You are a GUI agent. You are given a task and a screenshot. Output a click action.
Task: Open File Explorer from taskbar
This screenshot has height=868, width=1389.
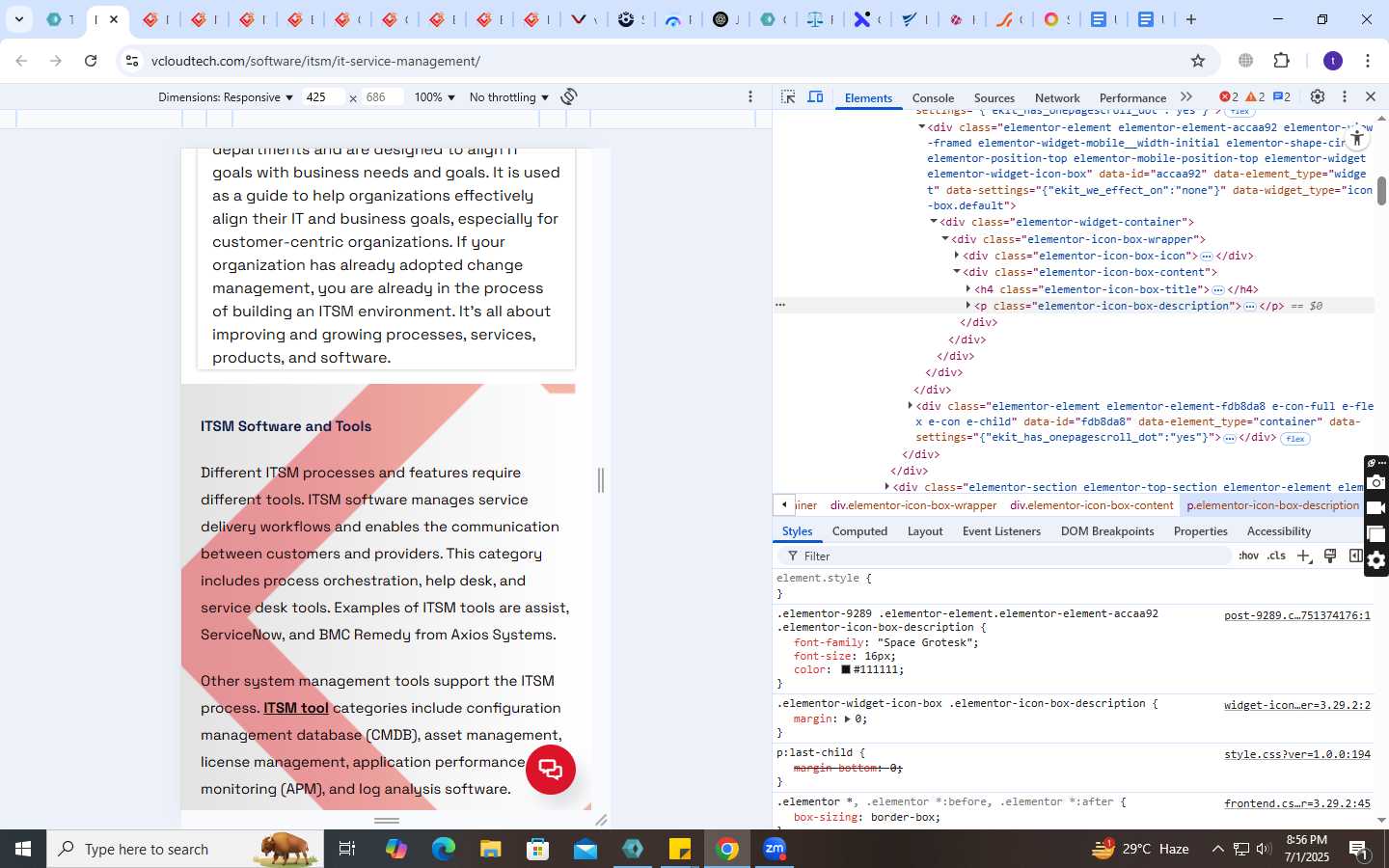[490, 849]
